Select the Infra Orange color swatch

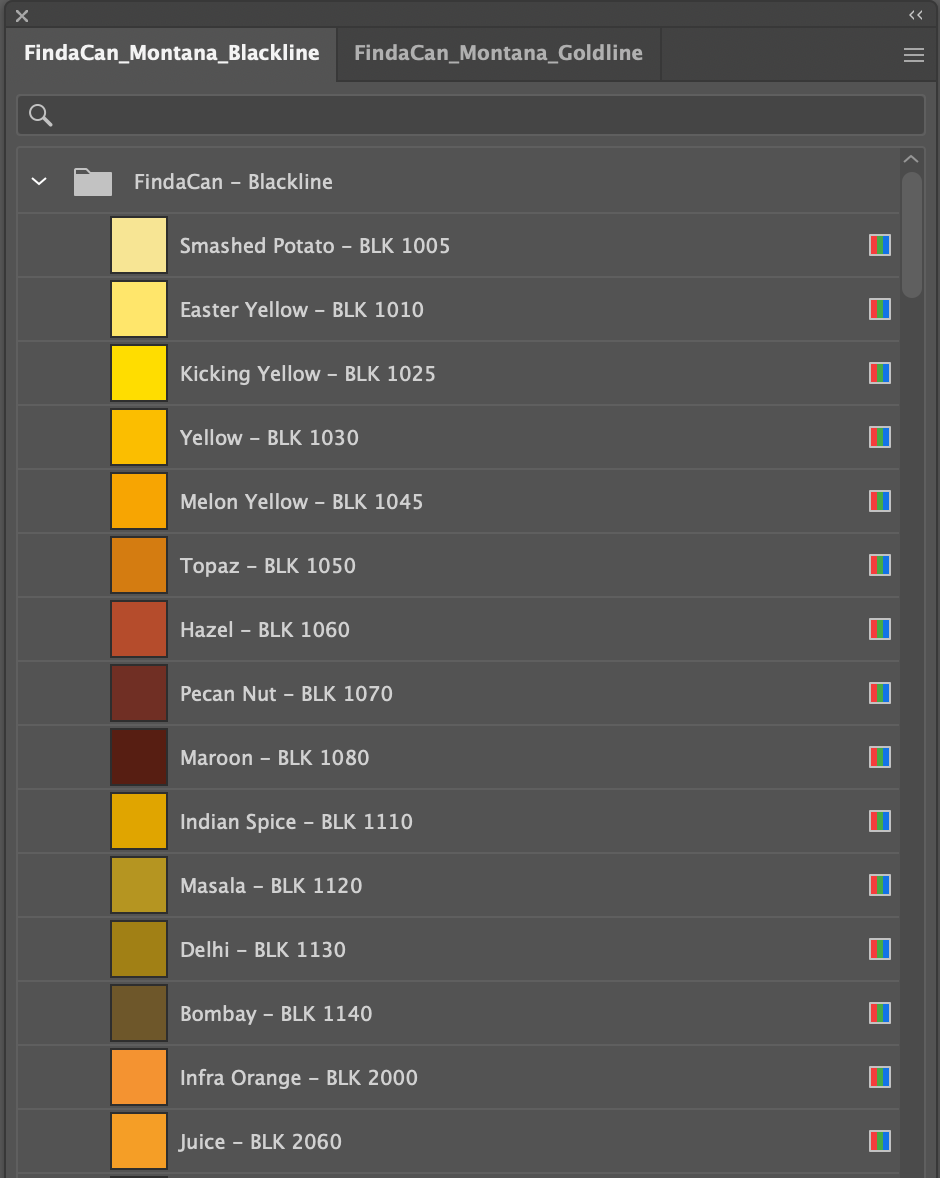tap(139, 1078)
